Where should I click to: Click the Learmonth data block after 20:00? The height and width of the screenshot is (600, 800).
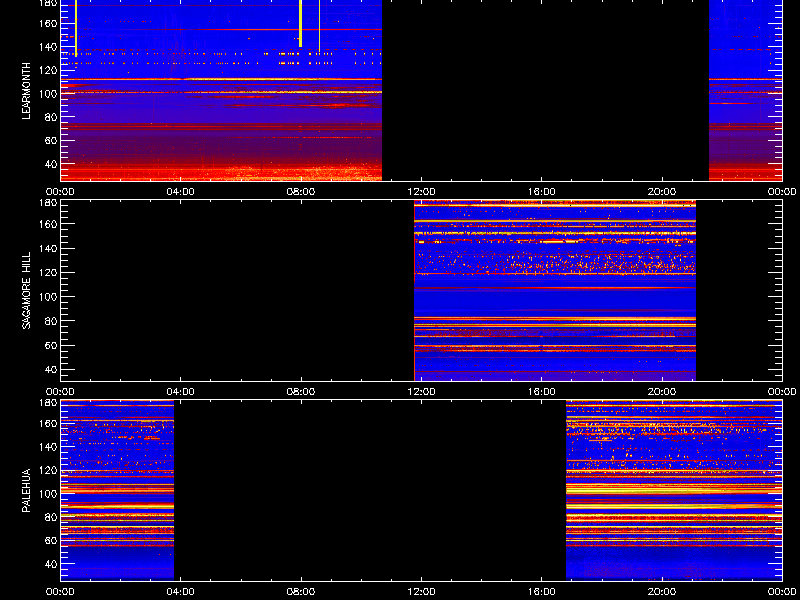click(745, 90)
